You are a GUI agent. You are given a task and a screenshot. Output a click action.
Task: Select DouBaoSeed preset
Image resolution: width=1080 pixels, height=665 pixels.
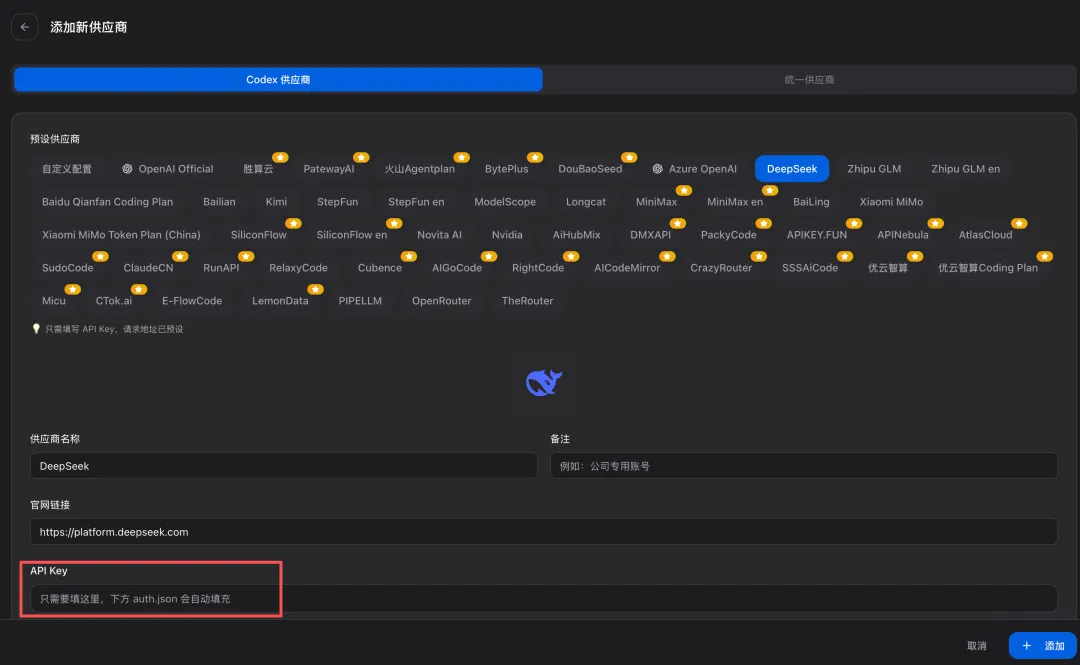coord(590,169)
